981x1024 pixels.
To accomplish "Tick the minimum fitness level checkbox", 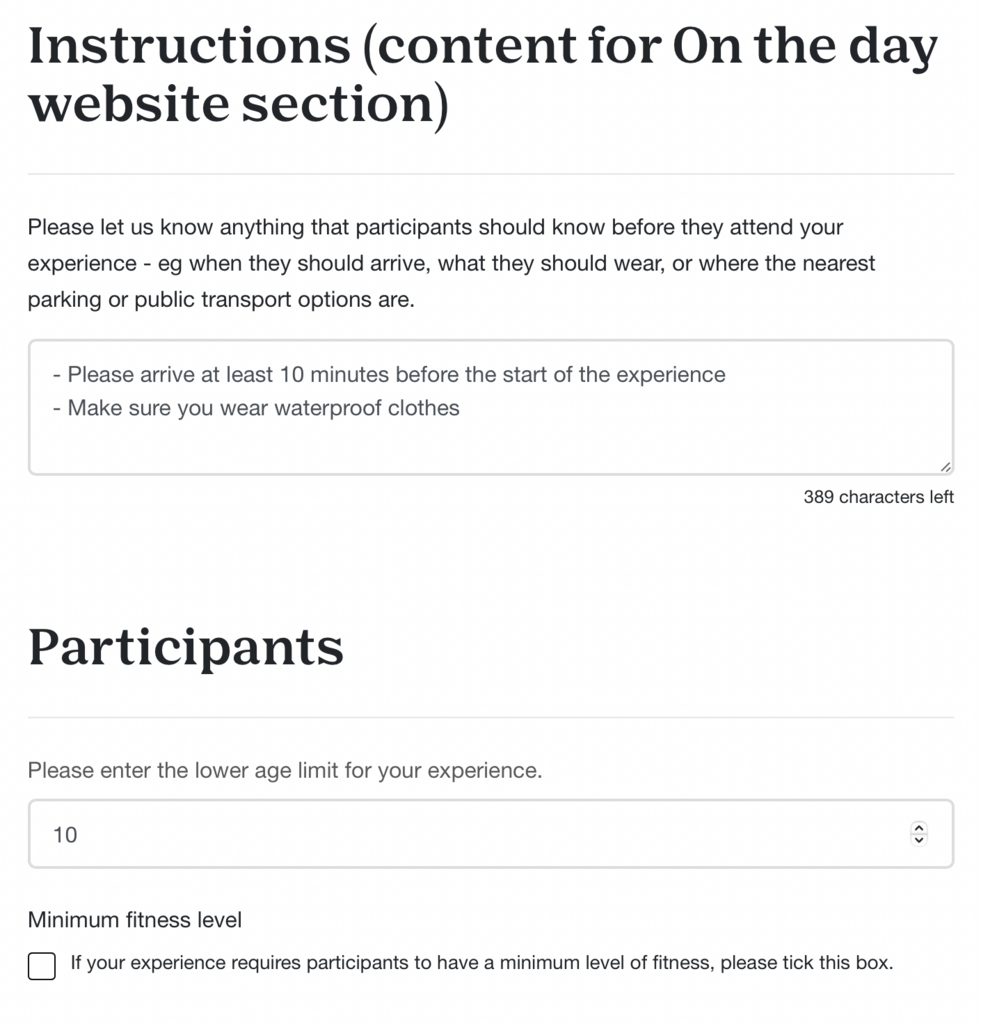I will click(x=42, y=966).
